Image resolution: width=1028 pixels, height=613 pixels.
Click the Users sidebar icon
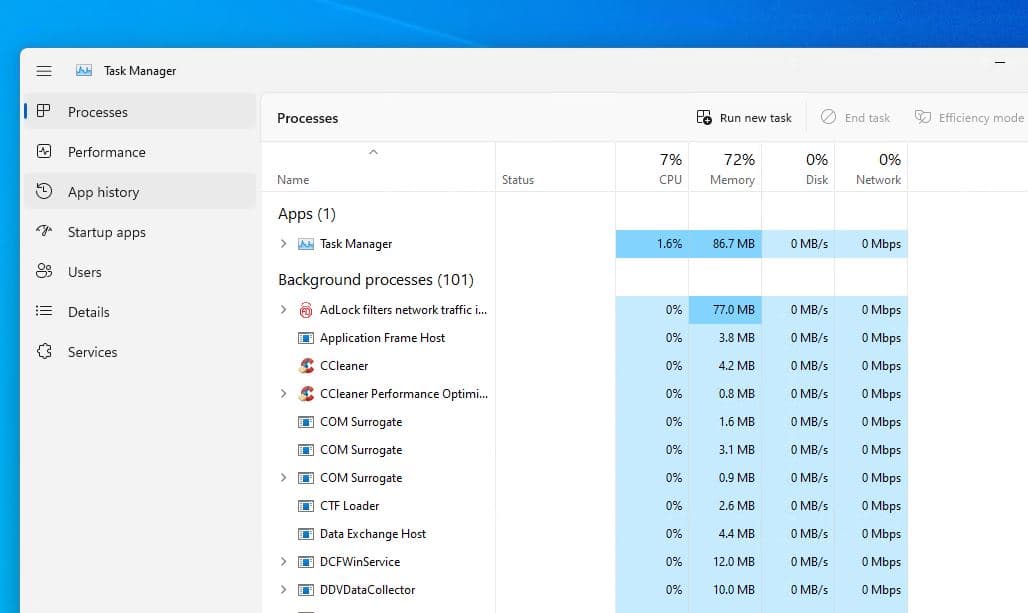(44, 271)
